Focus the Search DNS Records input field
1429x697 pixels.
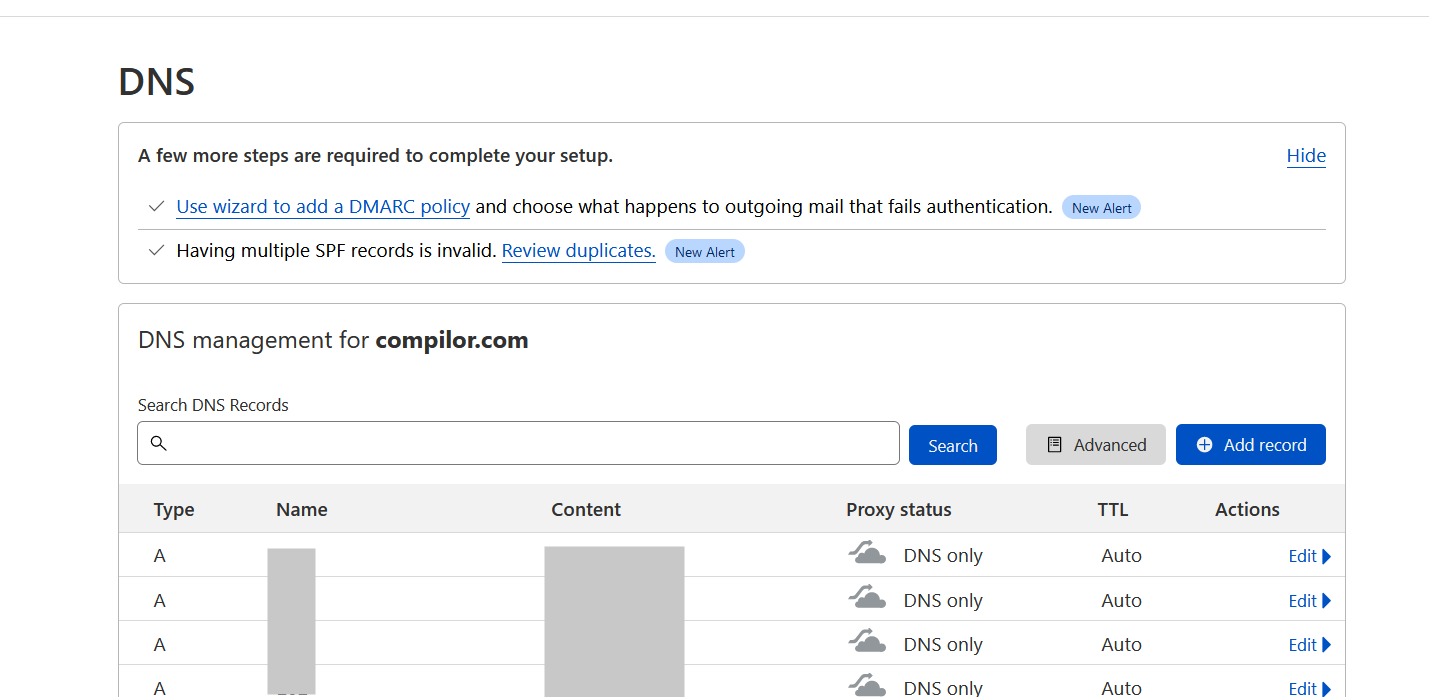[530, 443]
